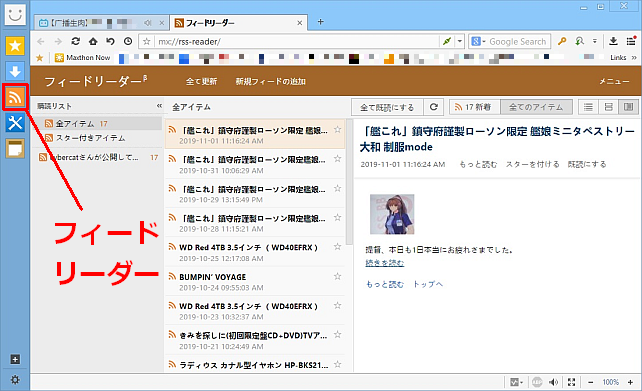Open the RSS feed reader sidebar icon
The image size is (642, 391).
tap(15, 97)
